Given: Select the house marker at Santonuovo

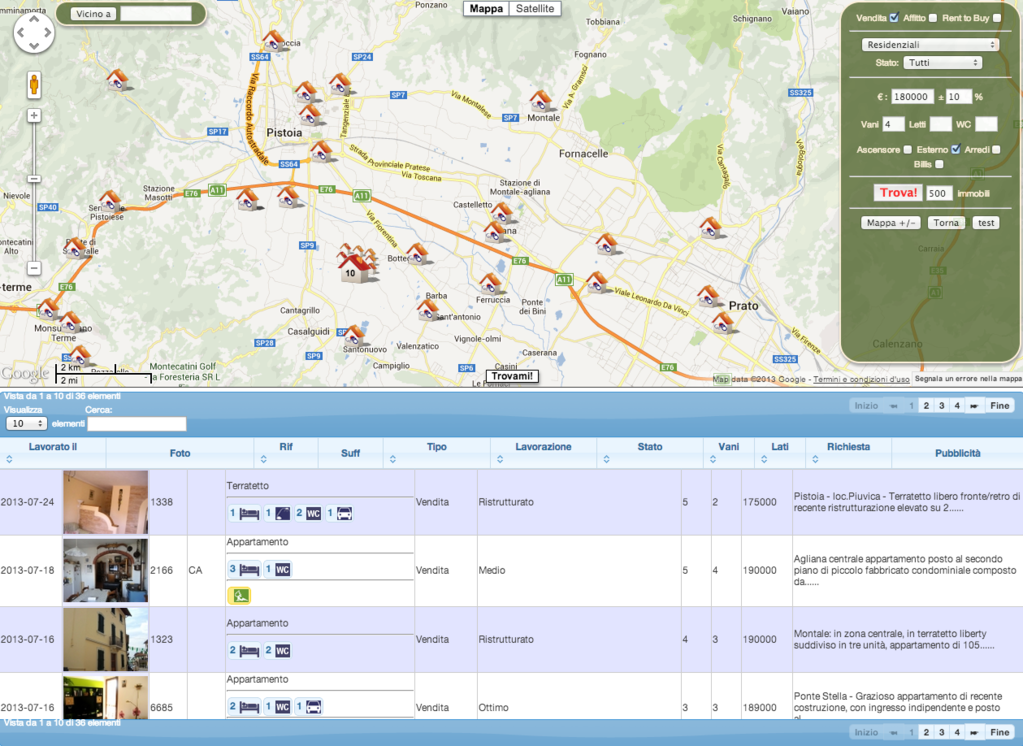Looking at the screenshot, I should (x=354, y=335).
